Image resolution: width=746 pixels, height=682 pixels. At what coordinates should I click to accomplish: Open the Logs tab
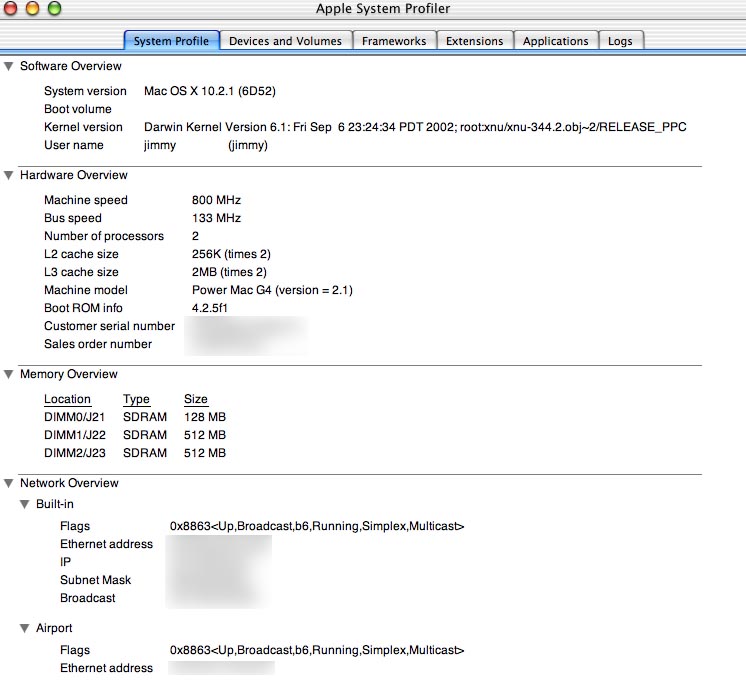pyautogui.click(x=620, y=41)
